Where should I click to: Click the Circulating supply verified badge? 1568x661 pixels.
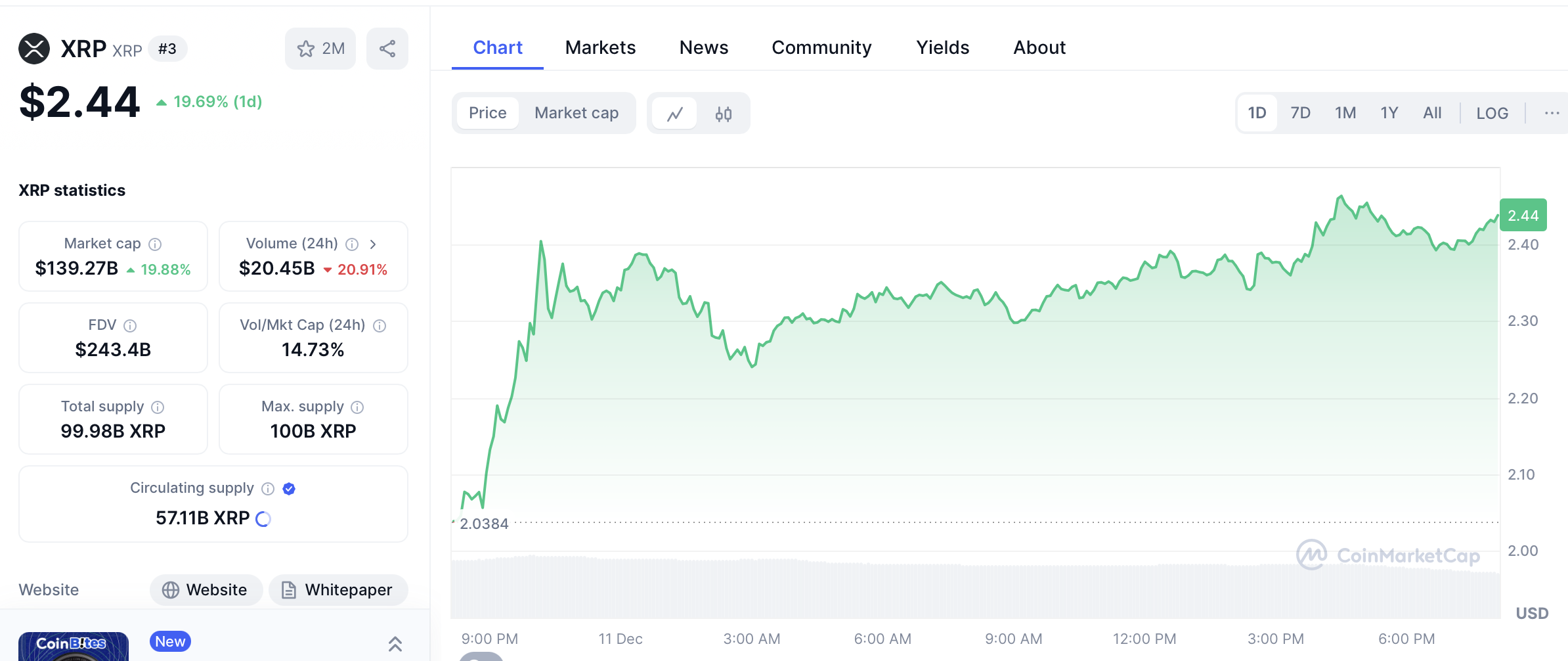click(x=289, y=488)
